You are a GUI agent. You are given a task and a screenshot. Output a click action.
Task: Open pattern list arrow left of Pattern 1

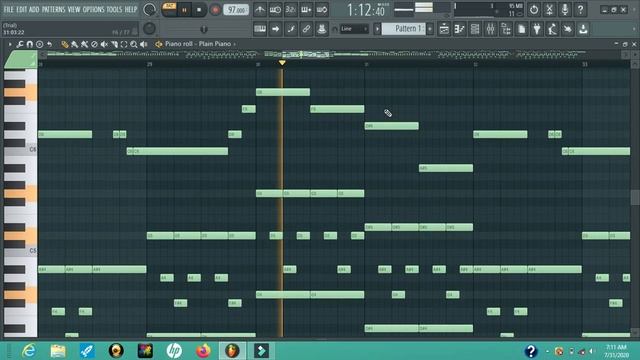[x=377, y=29]
